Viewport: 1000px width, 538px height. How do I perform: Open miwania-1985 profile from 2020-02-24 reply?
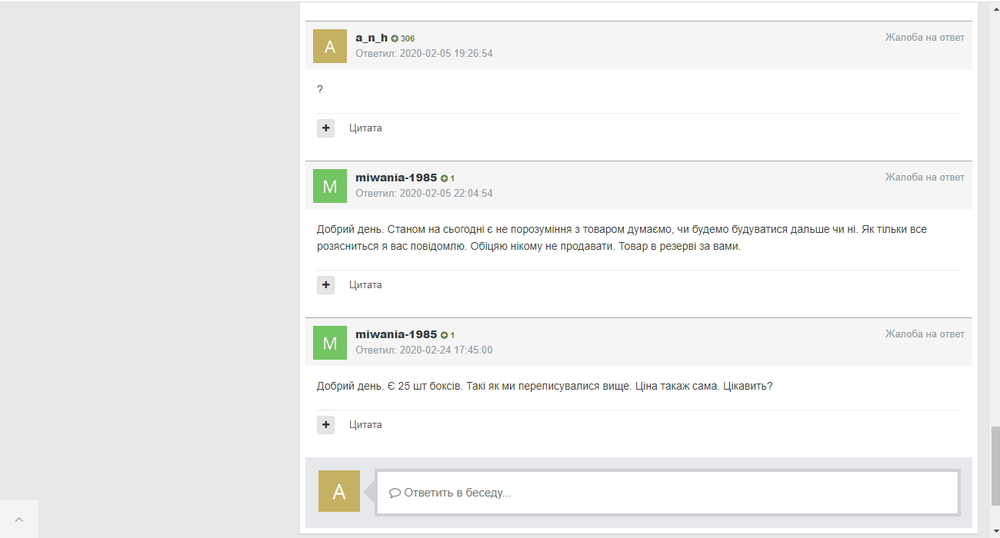[396, 334]
